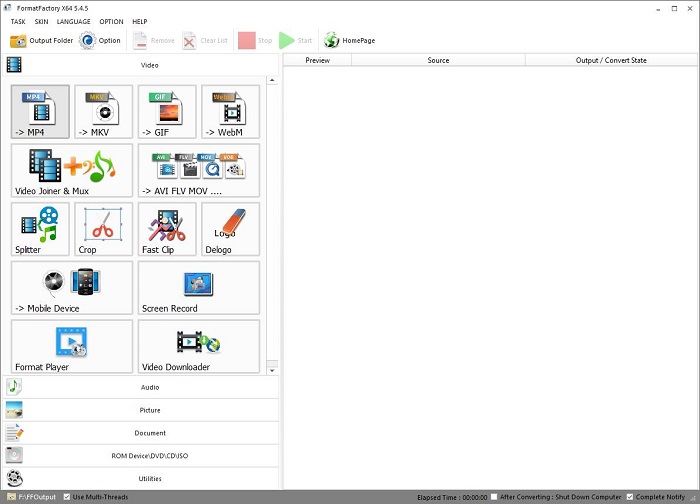Viewport: 700px width, 504px height.
Task: Expand the Utilities category
Action: tap(141, 478)
